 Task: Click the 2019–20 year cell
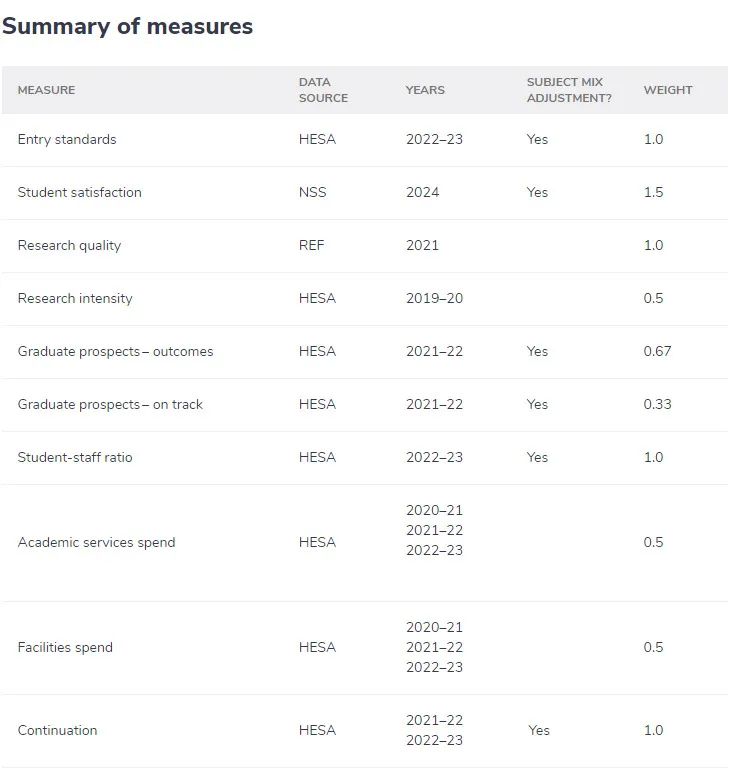tap(434, 299)
